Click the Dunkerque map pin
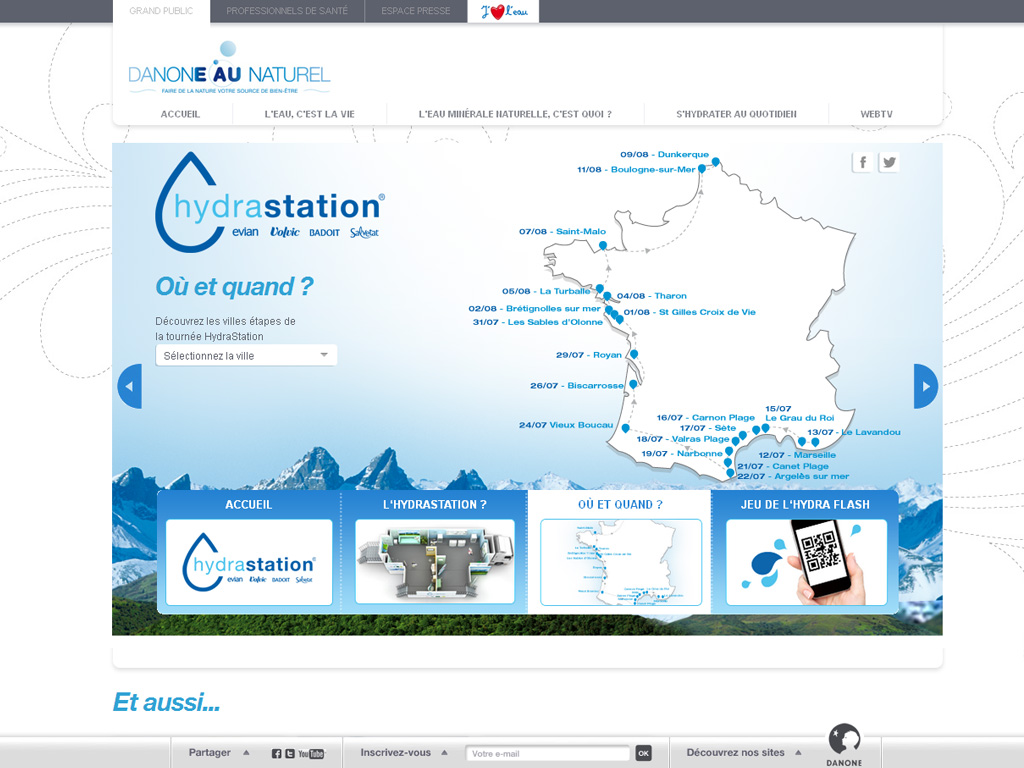The image size is (1024, 768). click(716, 161)
